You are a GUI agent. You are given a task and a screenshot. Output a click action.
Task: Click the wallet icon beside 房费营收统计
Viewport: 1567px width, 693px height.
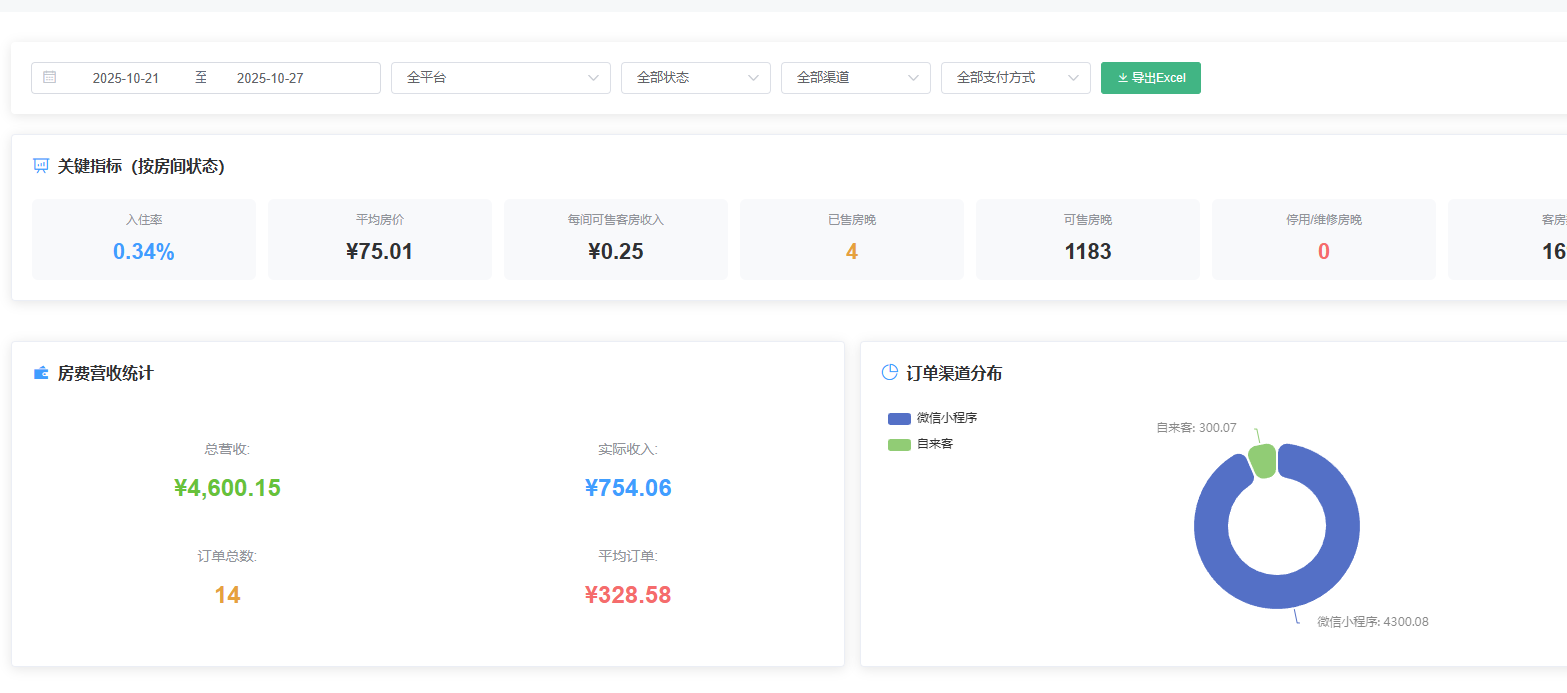pyautogui.click(x=41, y=373)
